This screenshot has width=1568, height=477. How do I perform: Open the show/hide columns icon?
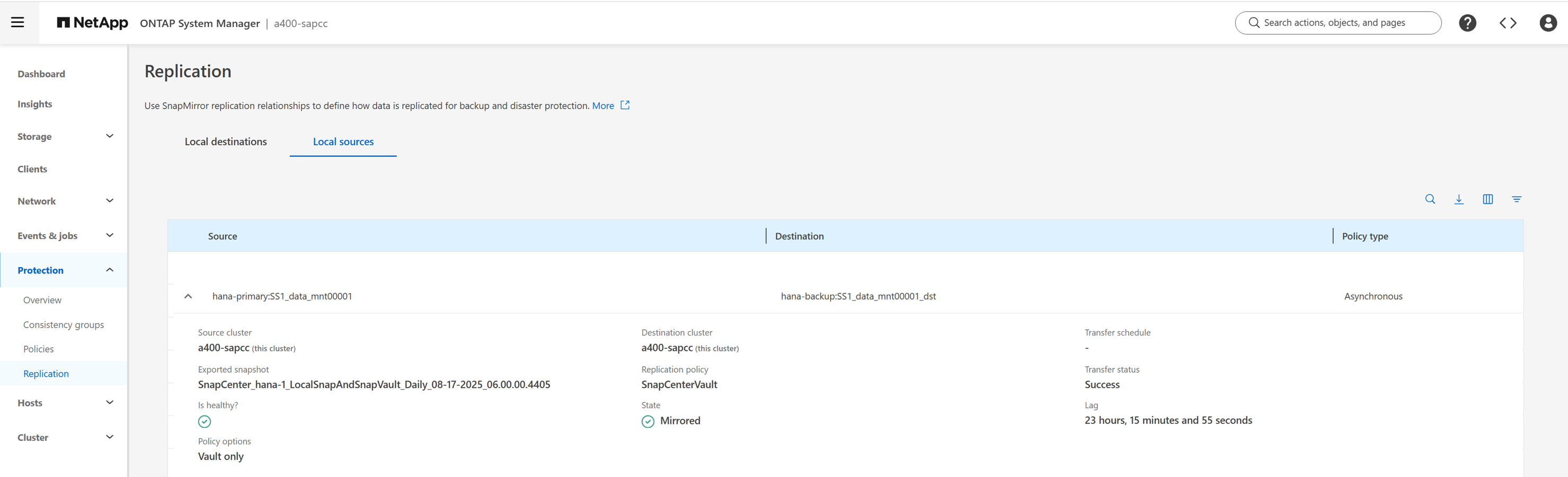(1487, 199)
